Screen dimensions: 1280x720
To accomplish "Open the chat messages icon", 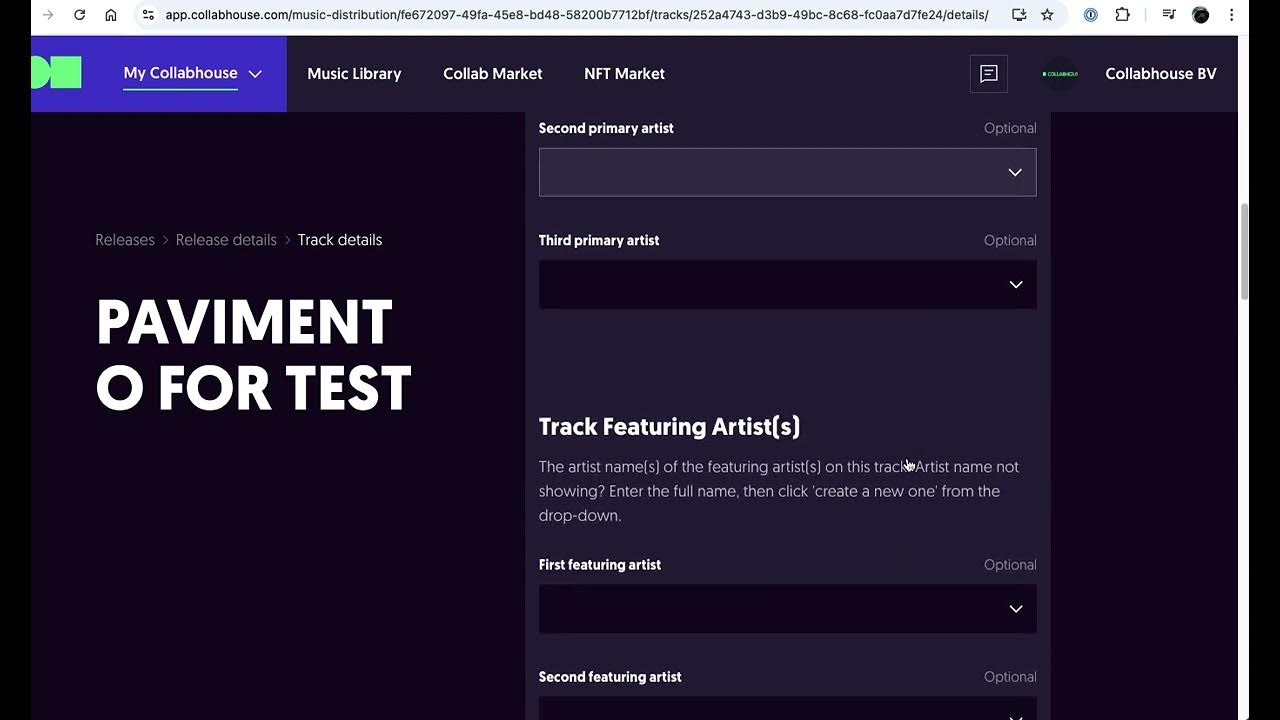I will [989, 74].
